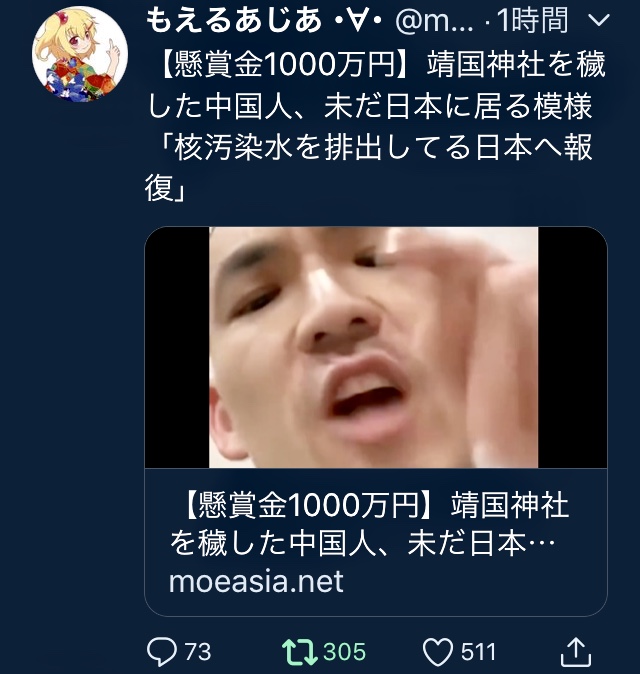Screen dimensions: 640x674
Task: Open the share sheet icon
Action: 576,652
